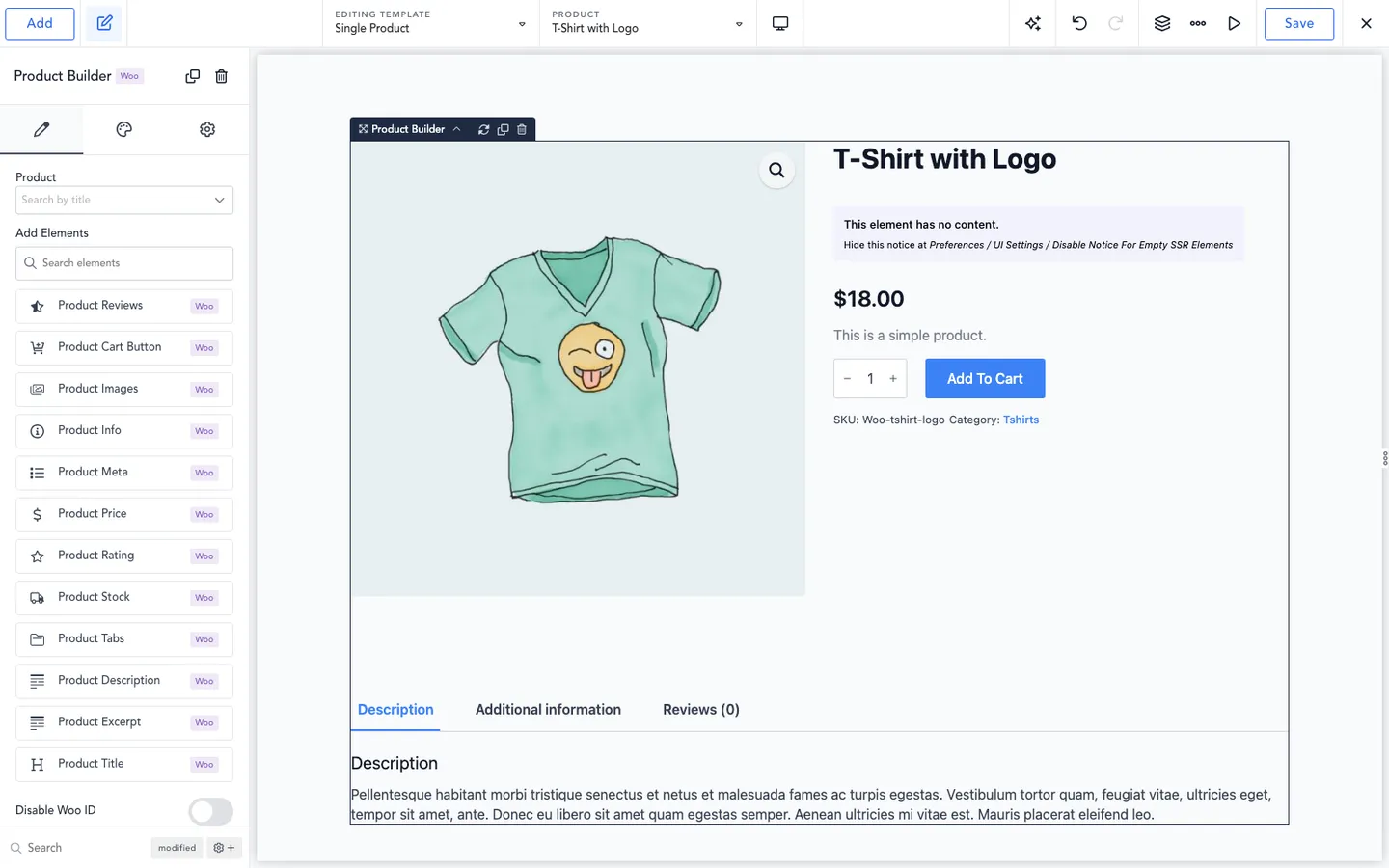
Task: Focus the Search elements field
Action: coord(124,263)
